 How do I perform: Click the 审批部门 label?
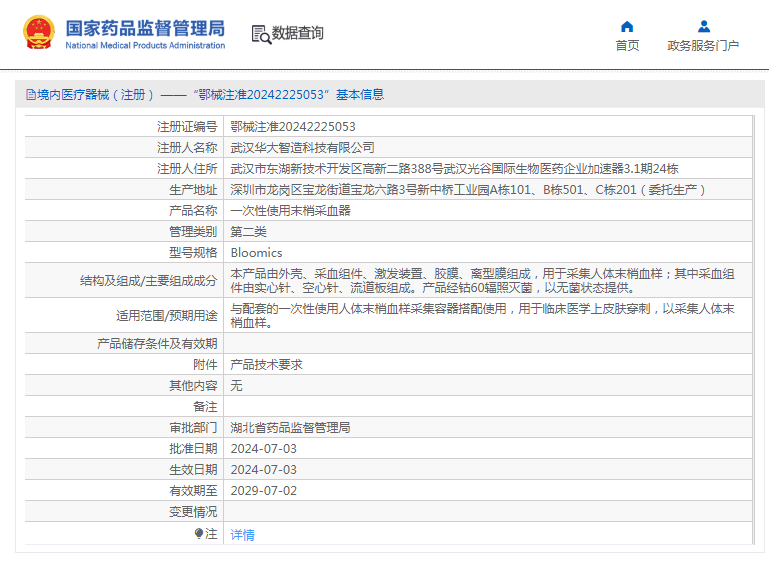(193, 428)
